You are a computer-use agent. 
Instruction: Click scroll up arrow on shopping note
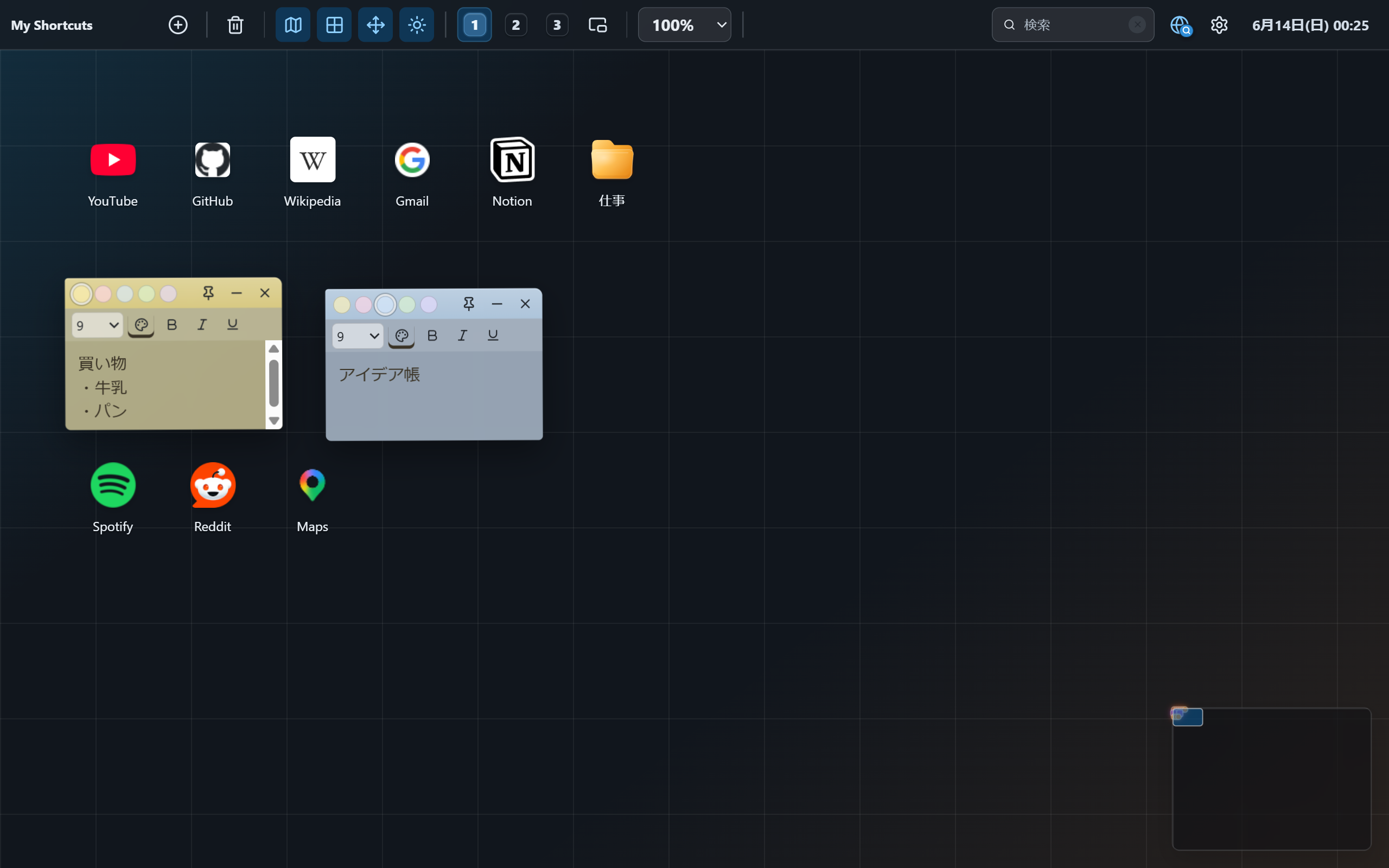pyautogui.click(x=274, y=348)
